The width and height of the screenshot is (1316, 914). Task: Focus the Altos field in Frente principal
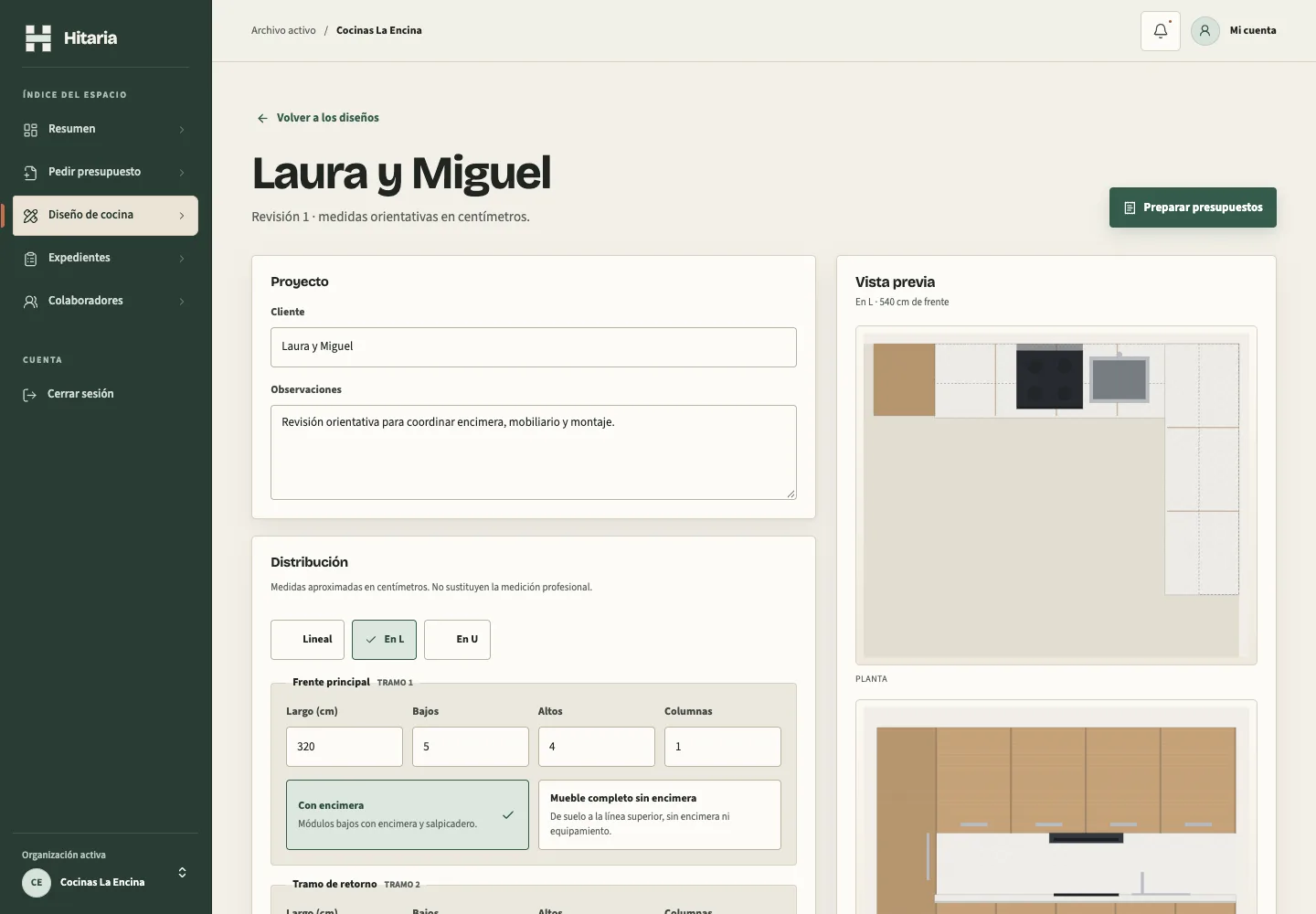click(x=597, y=747)
